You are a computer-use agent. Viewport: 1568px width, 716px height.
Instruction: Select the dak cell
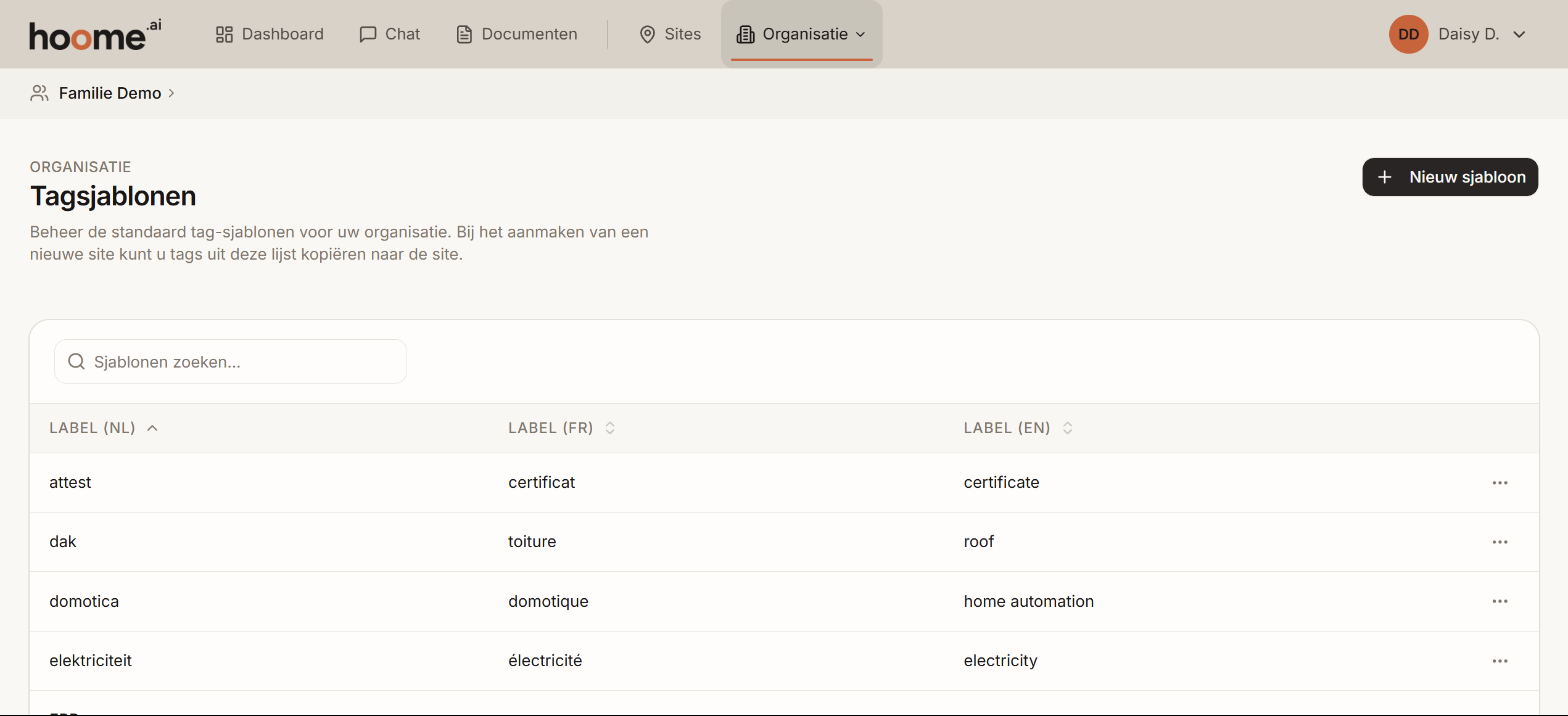click(63, 542)
